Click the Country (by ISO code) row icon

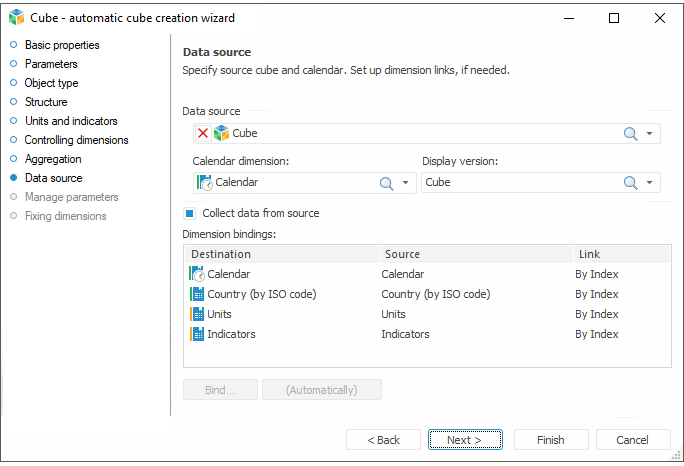(197, 294)
